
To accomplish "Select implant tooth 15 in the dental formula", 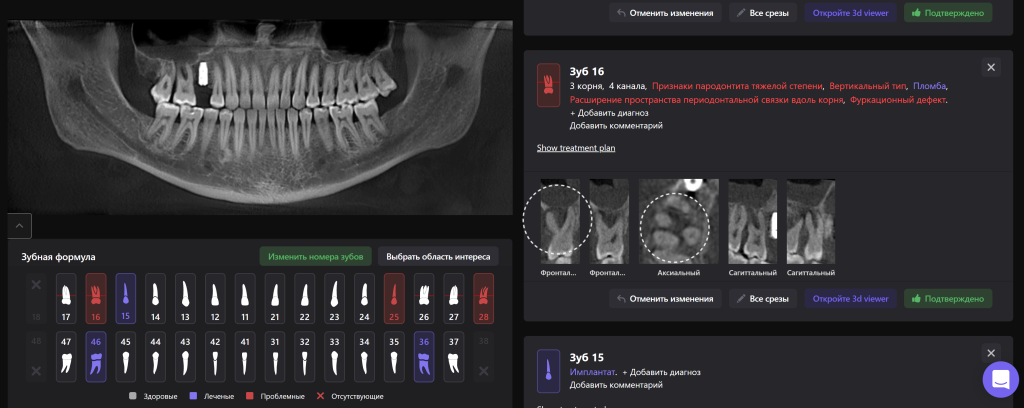I will pyautogui.click(x=126, y=298).
